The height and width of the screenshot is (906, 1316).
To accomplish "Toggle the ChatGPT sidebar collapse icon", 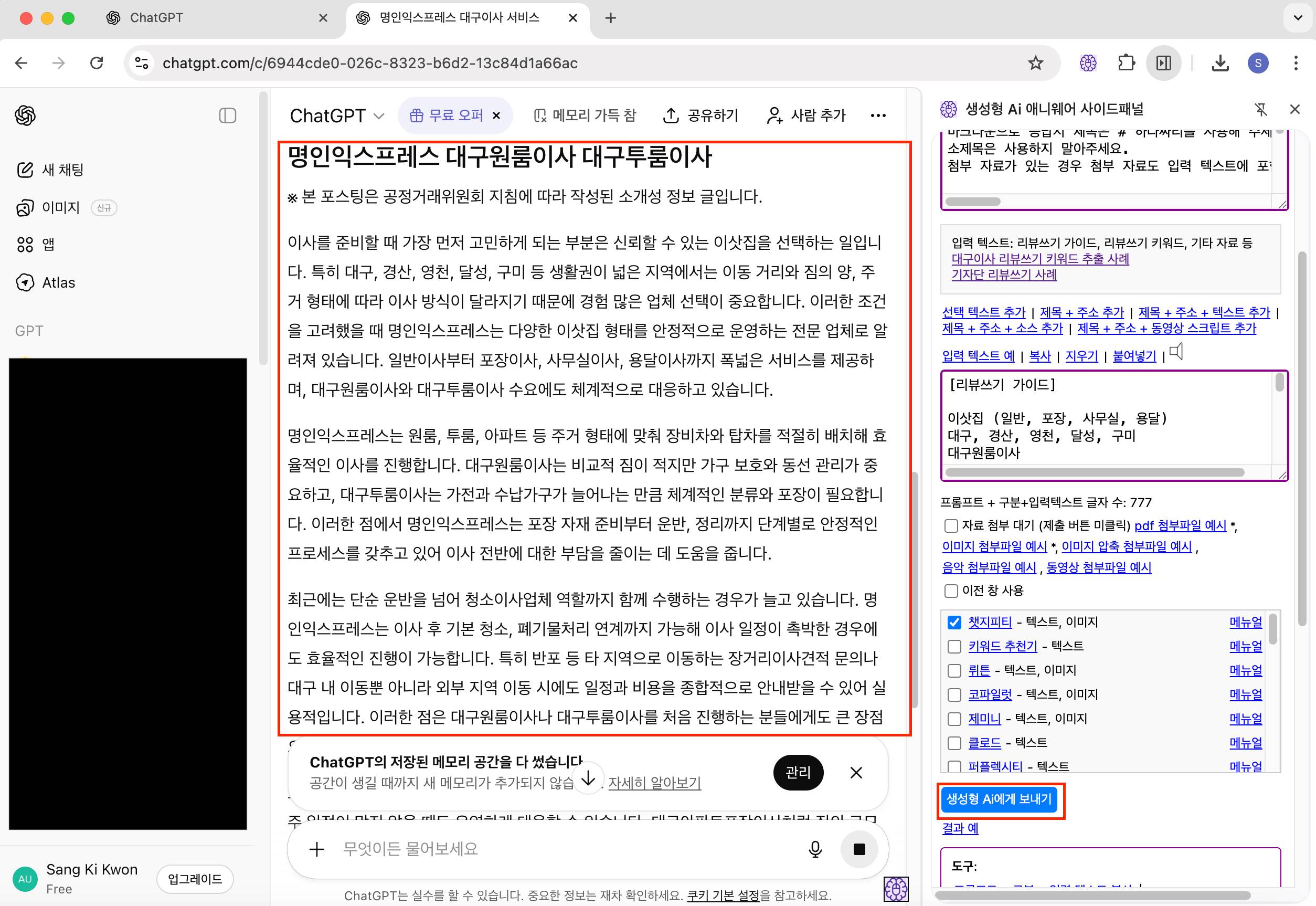I will click(228, 116).
